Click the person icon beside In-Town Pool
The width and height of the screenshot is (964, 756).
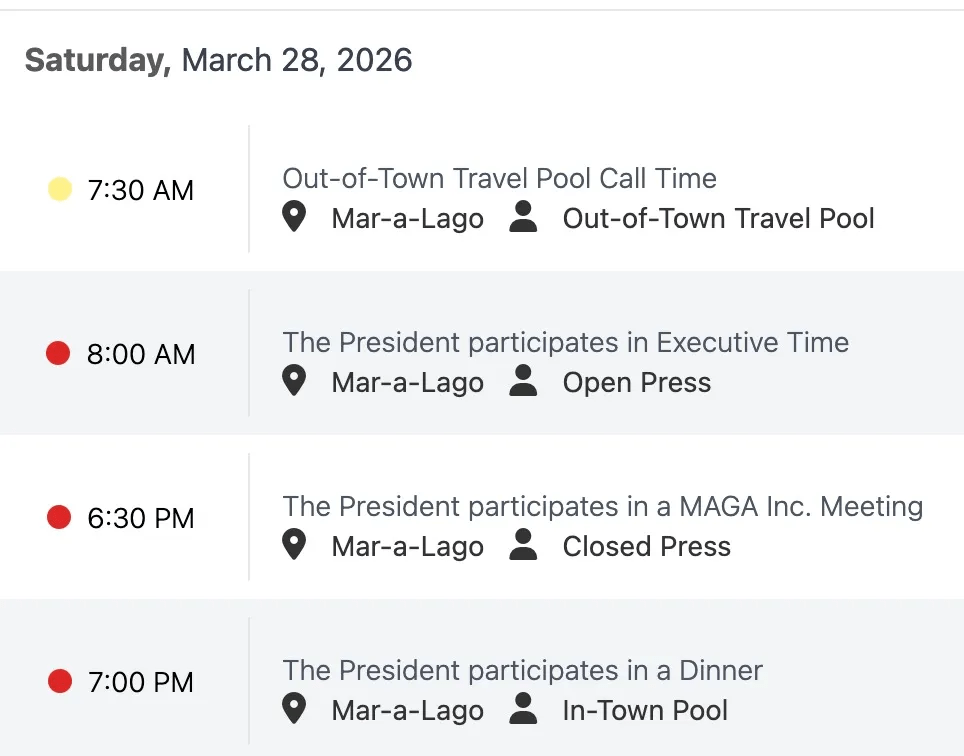coord(523,709)
